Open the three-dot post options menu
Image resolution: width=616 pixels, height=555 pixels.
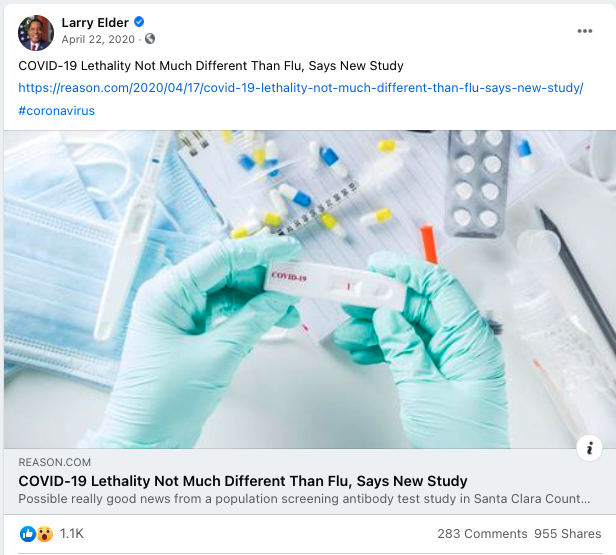[x=585, y=31]
